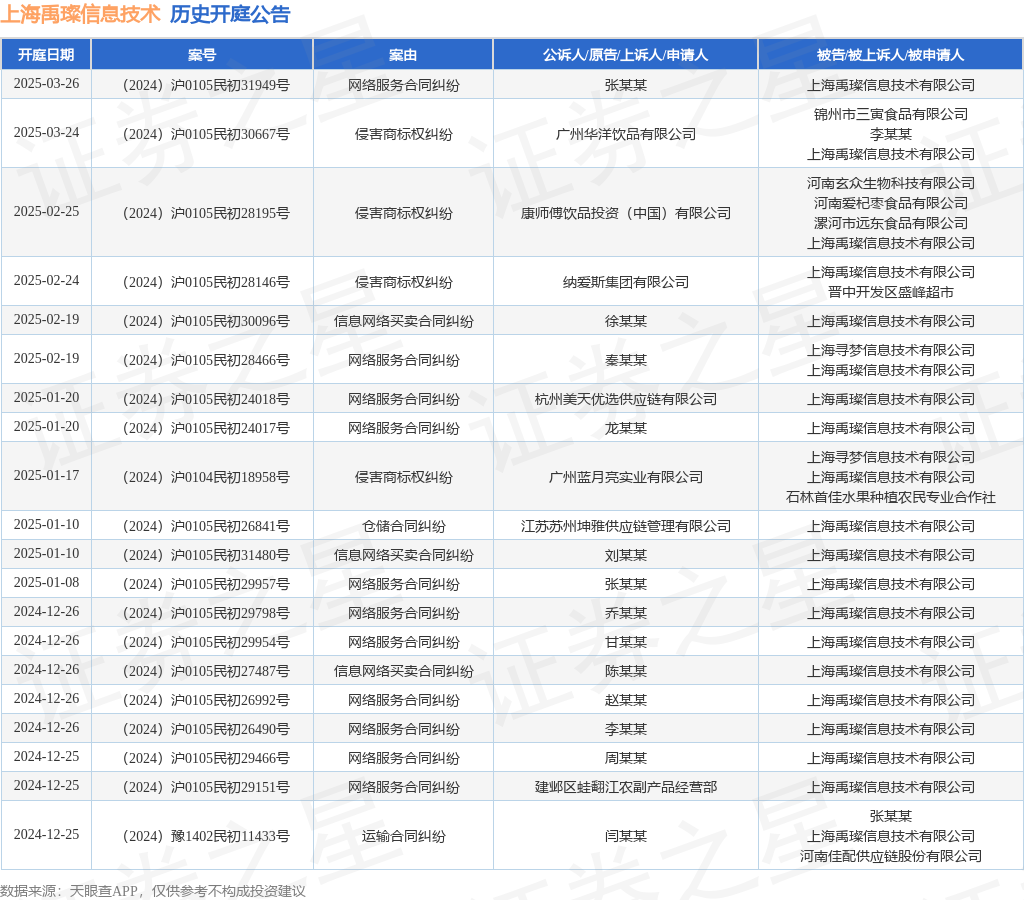This screenshot has height=900, width=1024.
Task: Click plaintiff 广州蓝月亮实业有限公司
Action: [x=626, y=477]
